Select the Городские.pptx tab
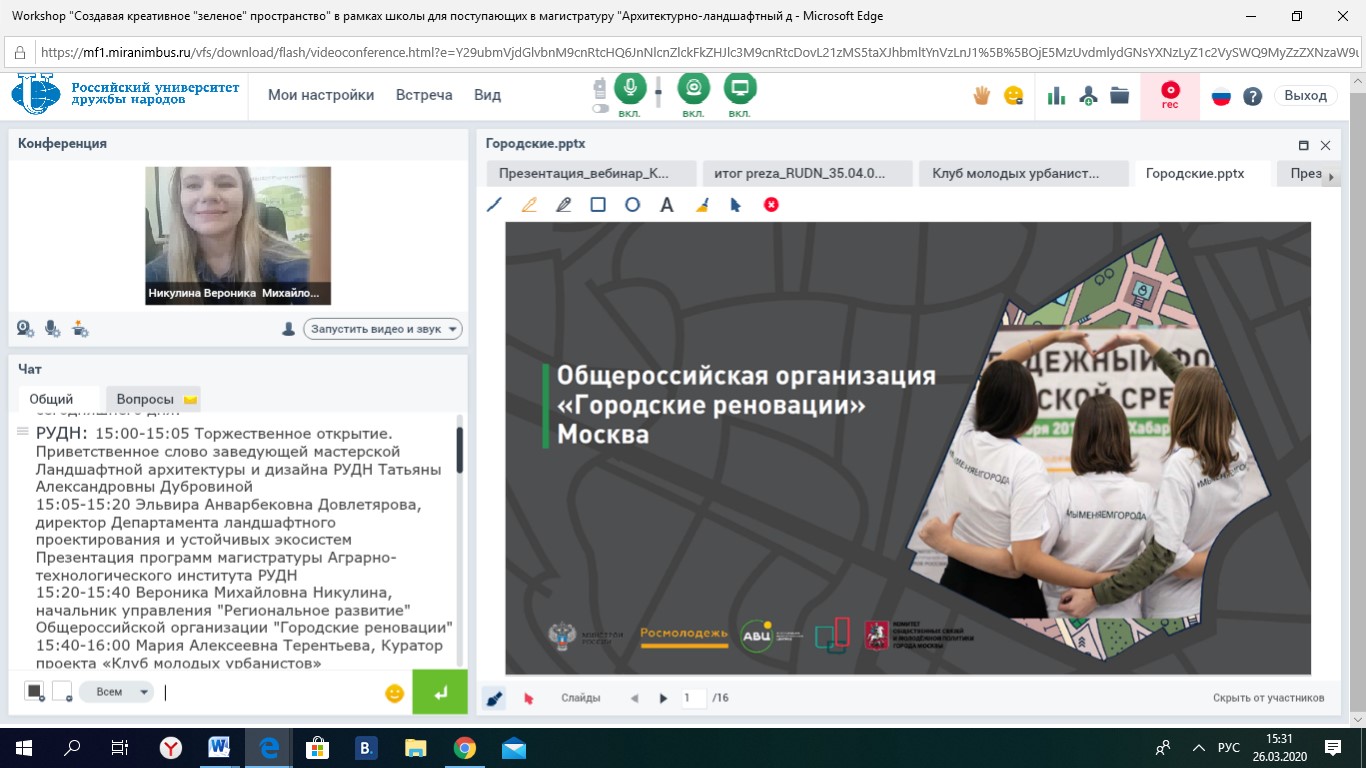Viewport: 1366px width, 768px height. click(1203, 173)
